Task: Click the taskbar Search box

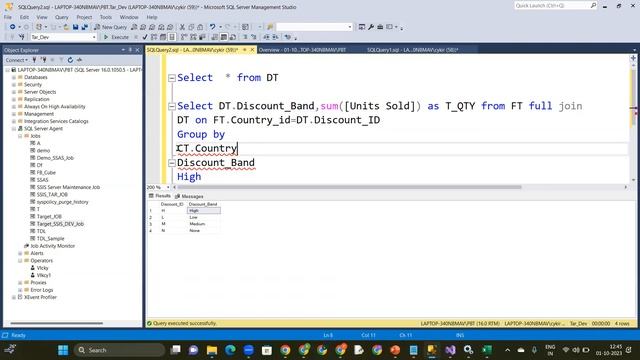Action: [x=119, y=350]
